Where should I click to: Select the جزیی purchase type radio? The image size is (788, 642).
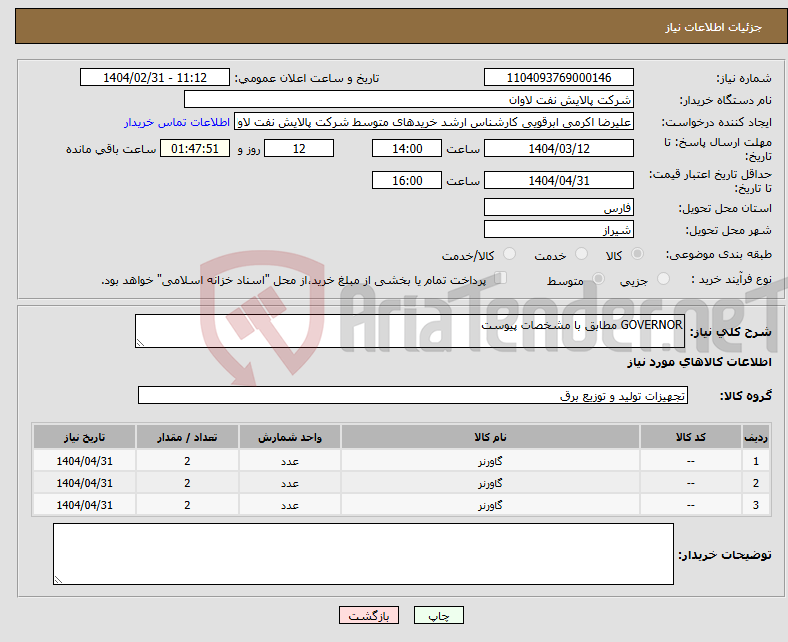pos(663,279)
